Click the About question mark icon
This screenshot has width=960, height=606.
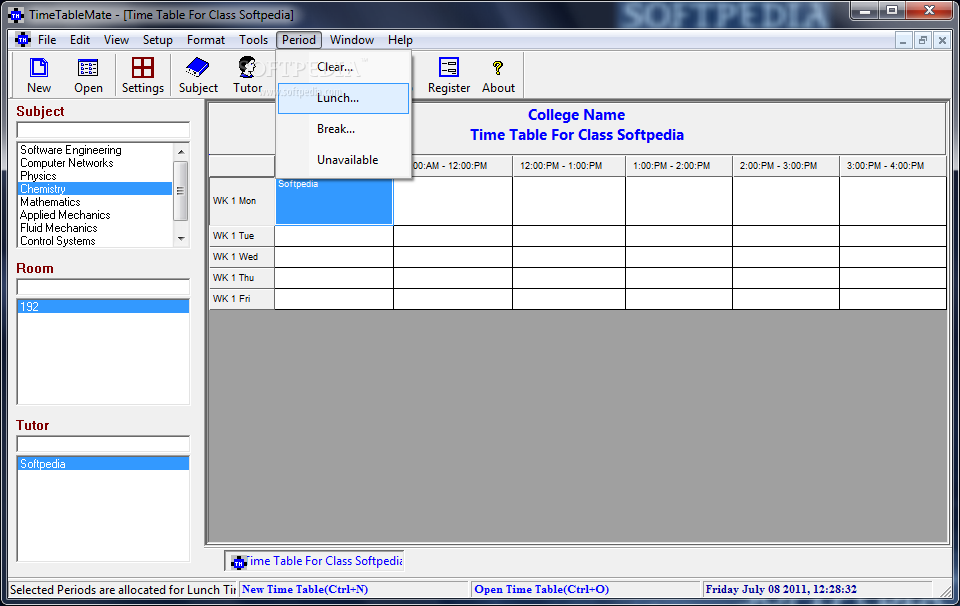pos(498,67)
